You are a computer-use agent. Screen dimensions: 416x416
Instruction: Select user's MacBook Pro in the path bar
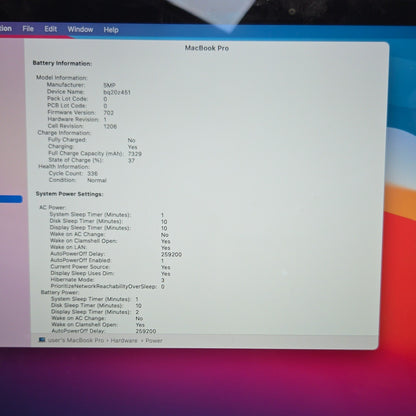76,340
